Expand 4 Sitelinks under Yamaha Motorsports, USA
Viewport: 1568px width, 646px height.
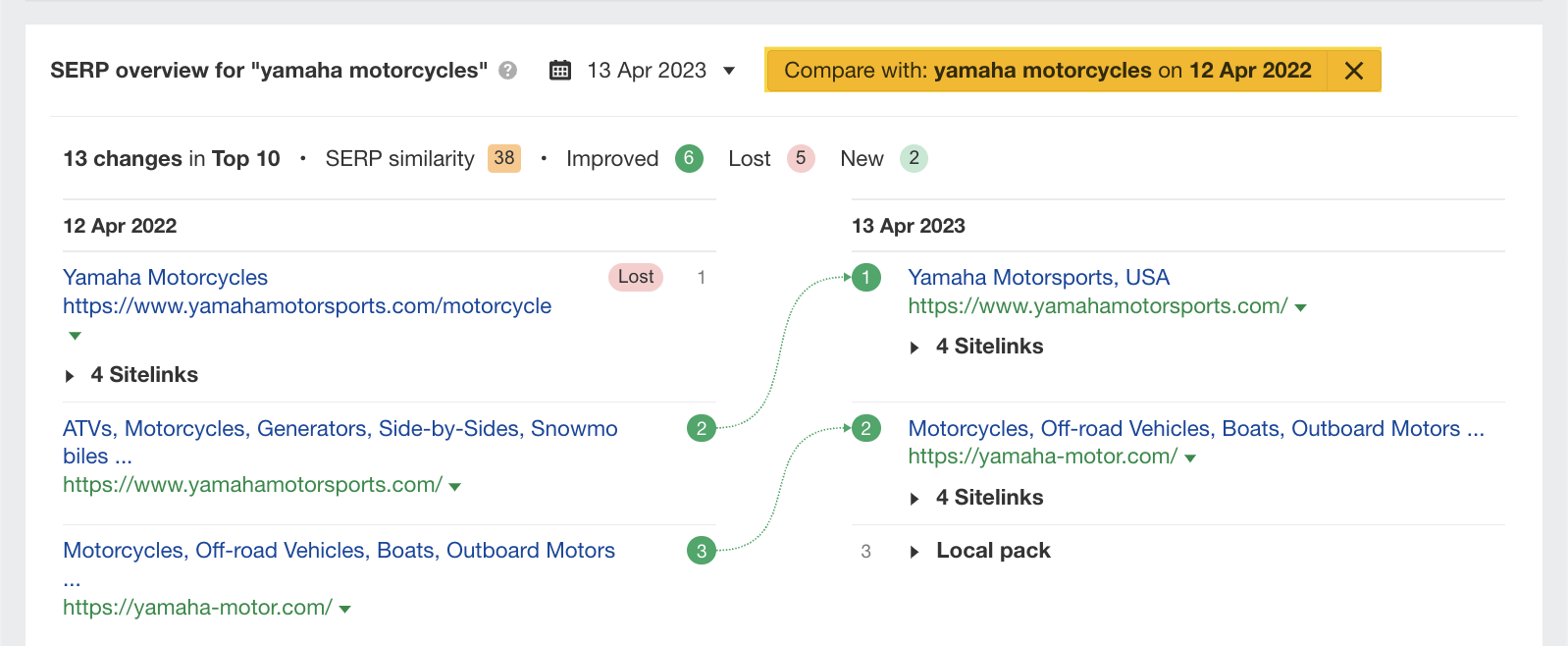[990, 346]
